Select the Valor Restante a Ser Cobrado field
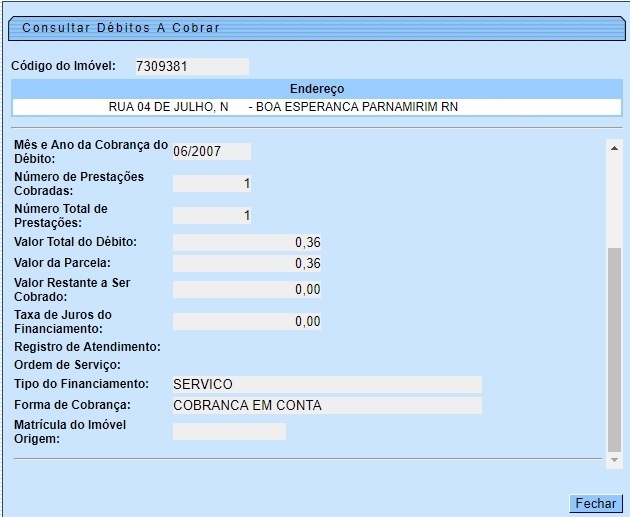The image size is (630, 517). [x=247, y=289]
